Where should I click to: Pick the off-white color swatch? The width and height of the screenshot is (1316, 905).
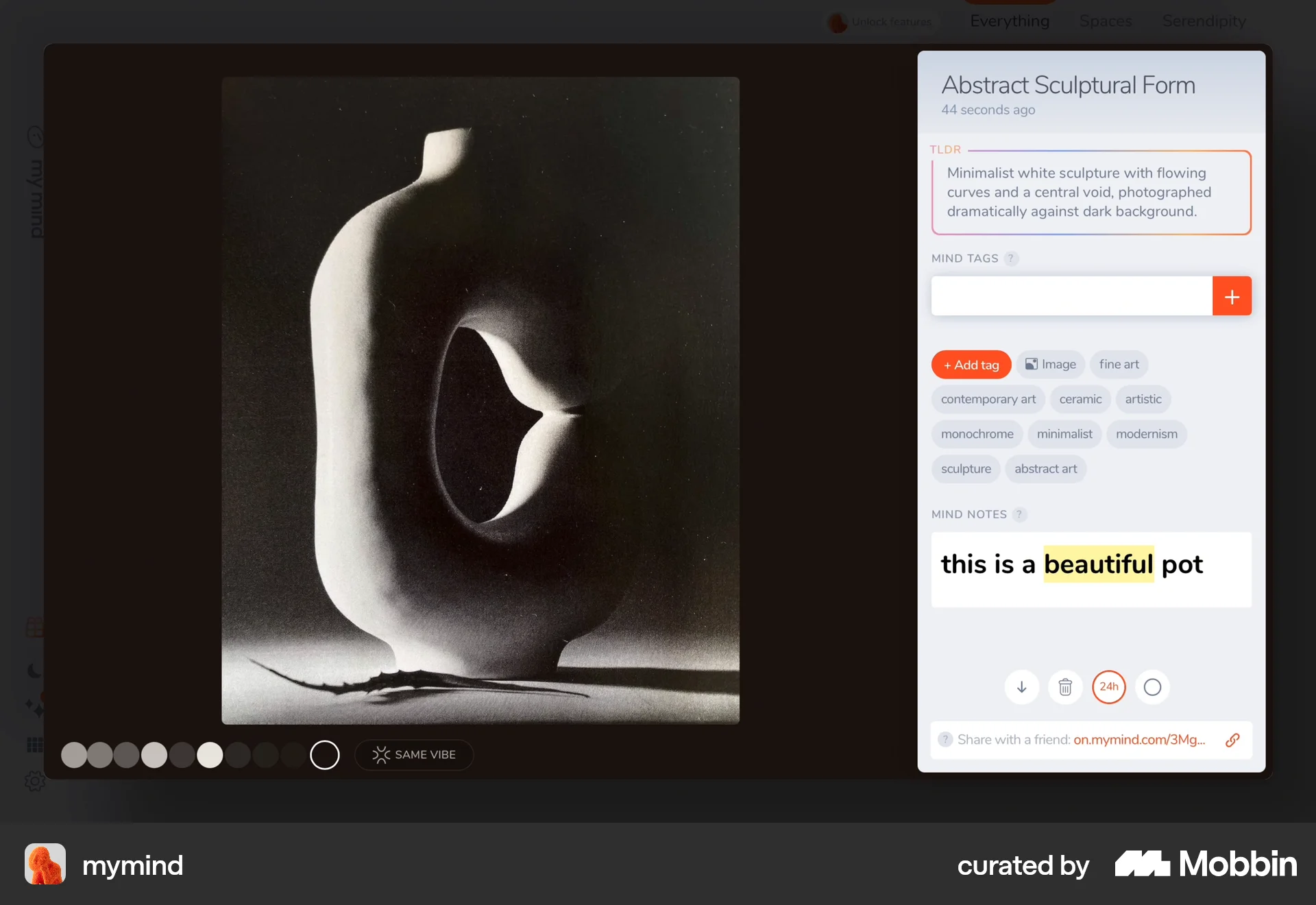[x=210, y=755]
